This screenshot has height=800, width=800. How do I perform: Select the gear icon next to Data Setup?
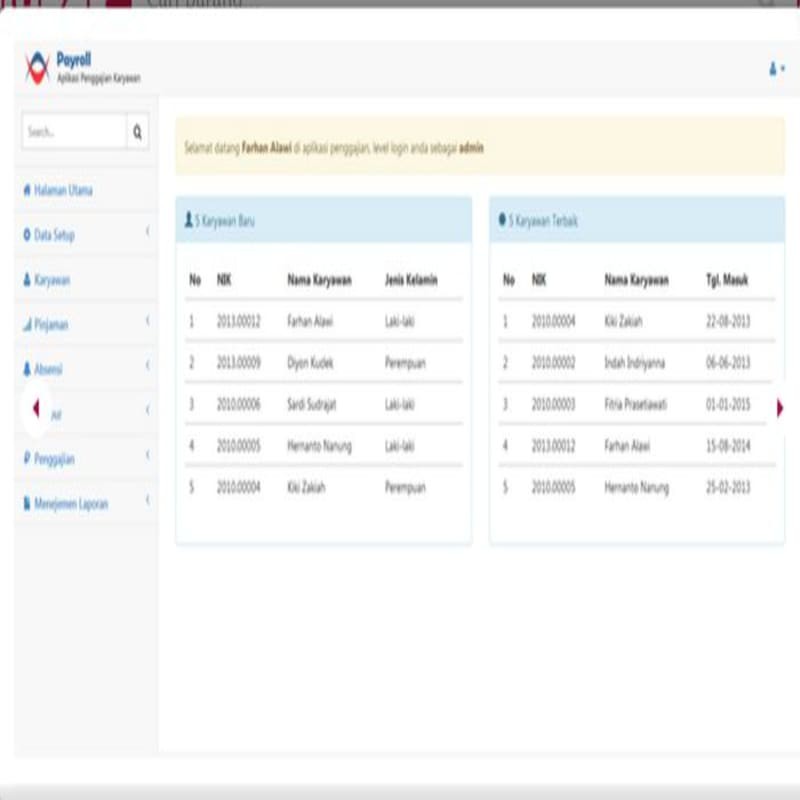(26, 234)
